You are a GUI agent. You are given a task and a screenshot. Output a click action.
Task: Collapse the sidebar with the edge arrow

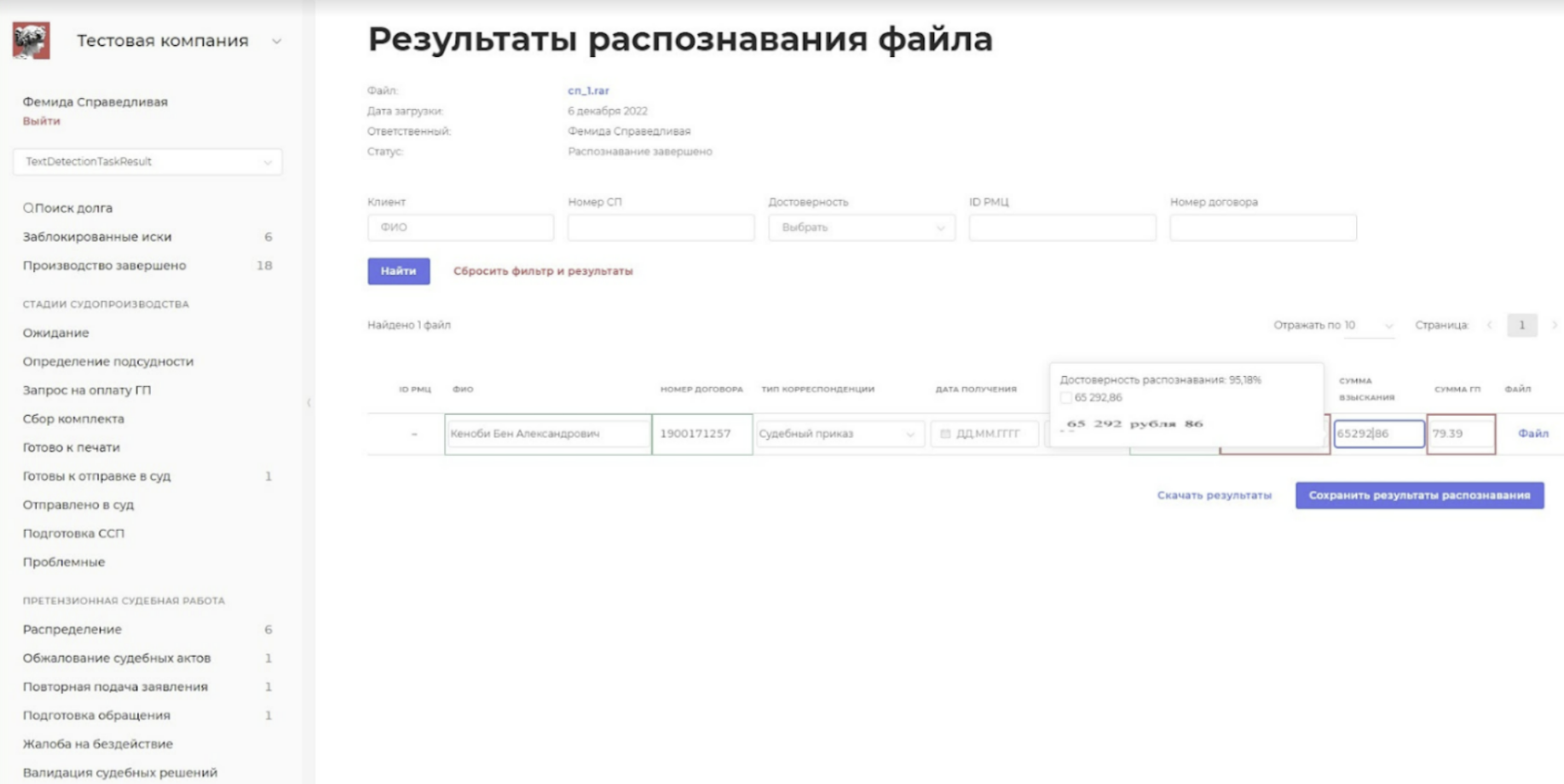point(309,402)
